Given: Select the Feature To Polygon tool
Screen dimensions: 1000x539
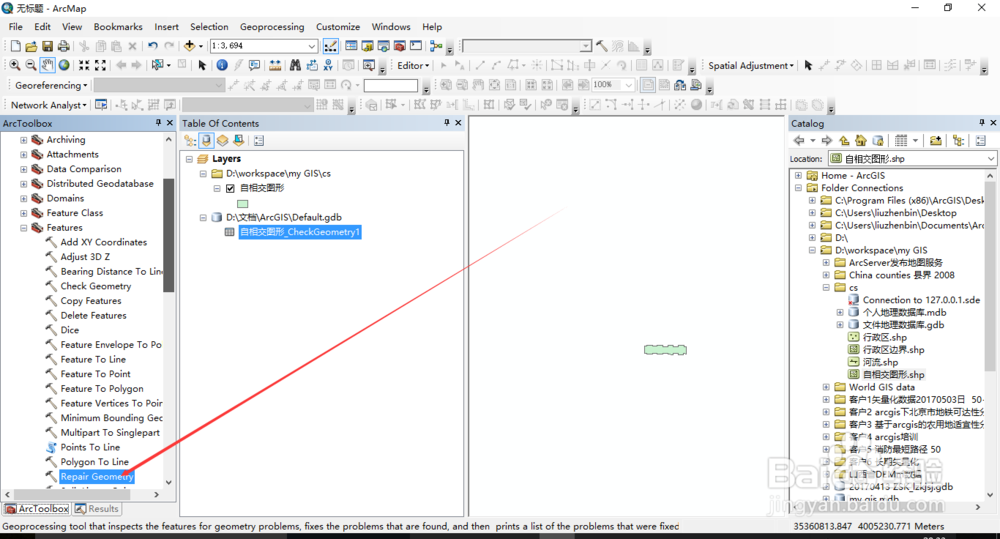Looking at the screenshot, I should [x=102, y=389].
